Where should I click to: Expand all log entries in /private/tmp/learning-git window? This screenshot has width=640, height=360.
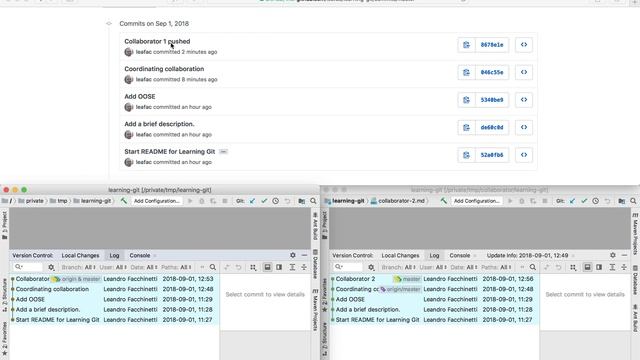[x=292, y=267]
